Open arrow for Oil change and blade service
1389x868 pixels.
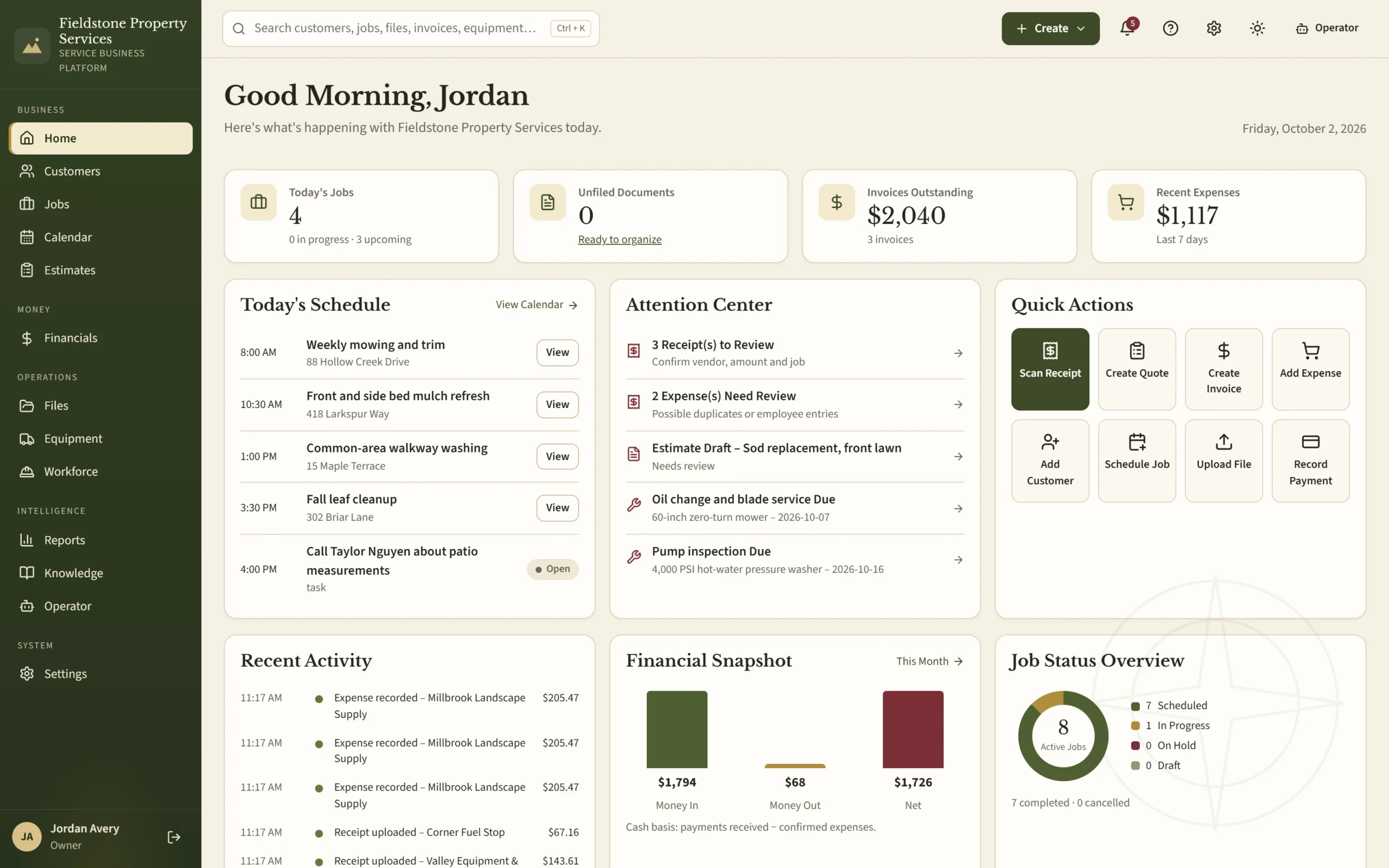(958, 509)
